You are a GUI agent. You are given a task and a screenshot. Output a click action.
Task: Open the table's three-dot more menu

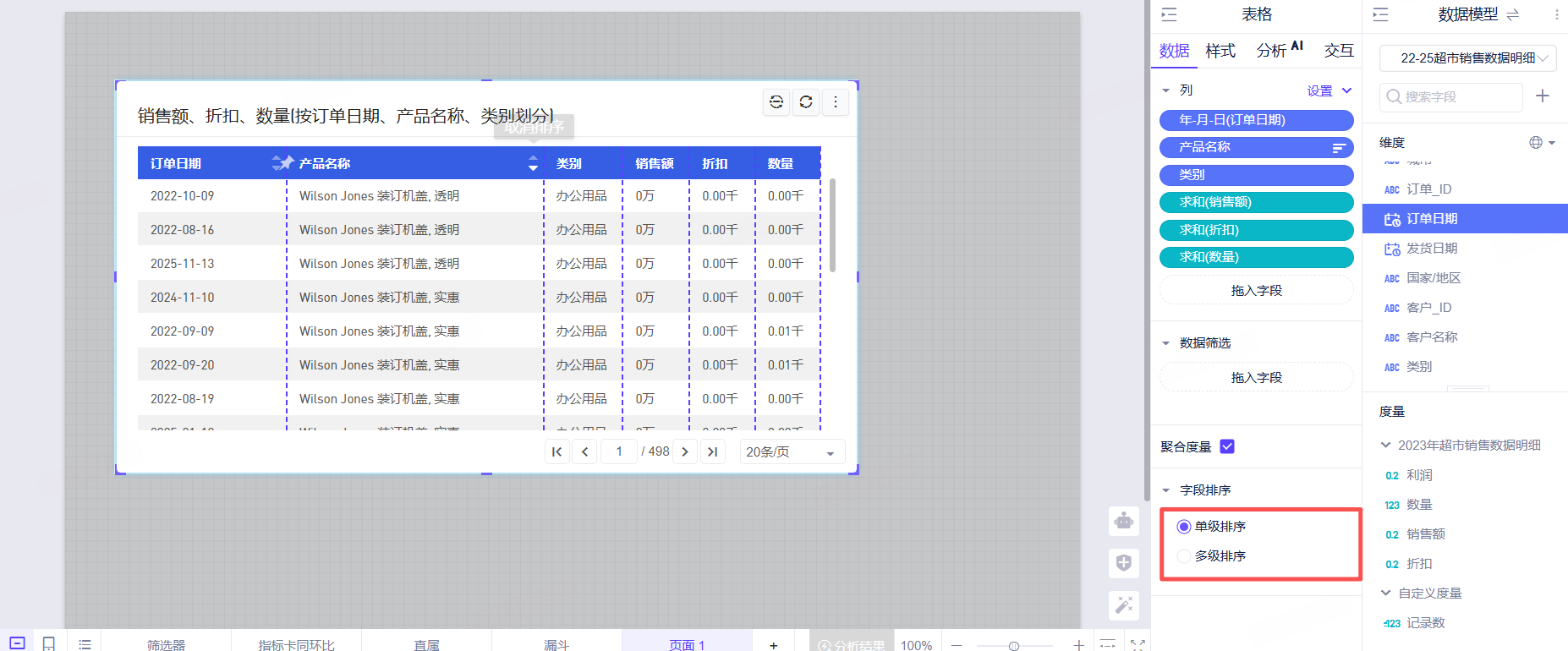pos(836,101)
